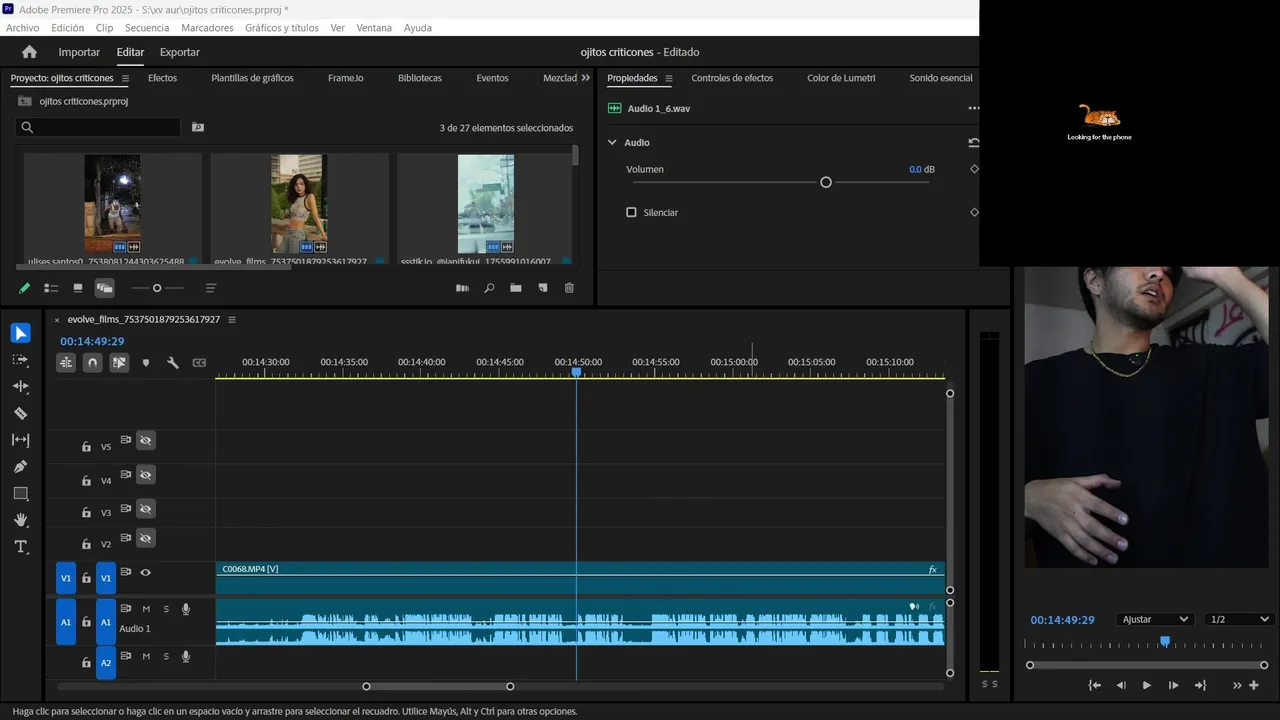Click the program monitor playhead scrubber

(1164, 641)
